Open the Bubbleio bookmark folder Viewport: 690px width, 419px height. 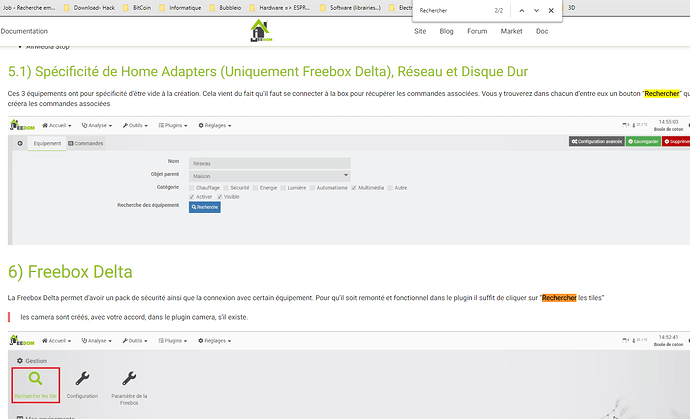point(225,7)
